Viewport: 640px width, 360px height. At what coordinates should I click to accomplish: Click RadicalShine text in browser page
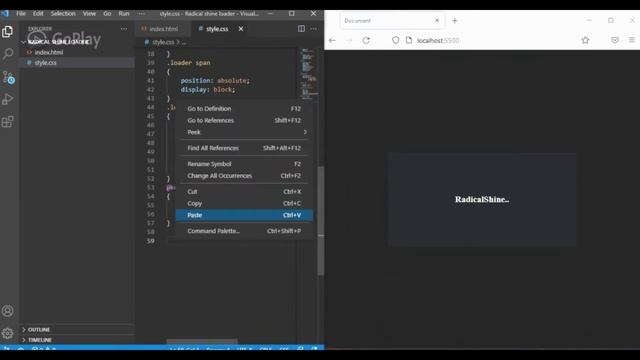(482, 199)
